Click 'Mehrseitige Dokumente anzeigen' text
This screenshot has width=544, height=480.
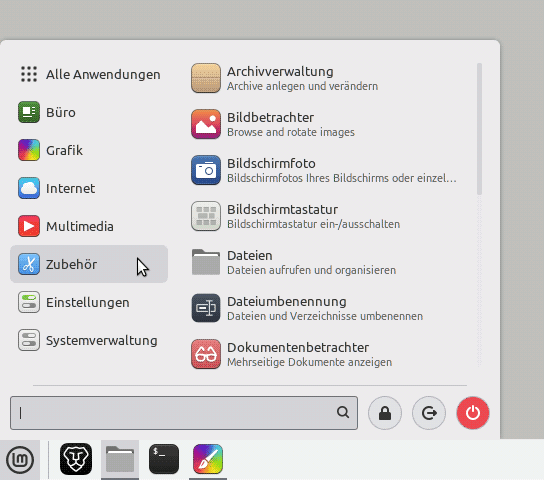309,362
